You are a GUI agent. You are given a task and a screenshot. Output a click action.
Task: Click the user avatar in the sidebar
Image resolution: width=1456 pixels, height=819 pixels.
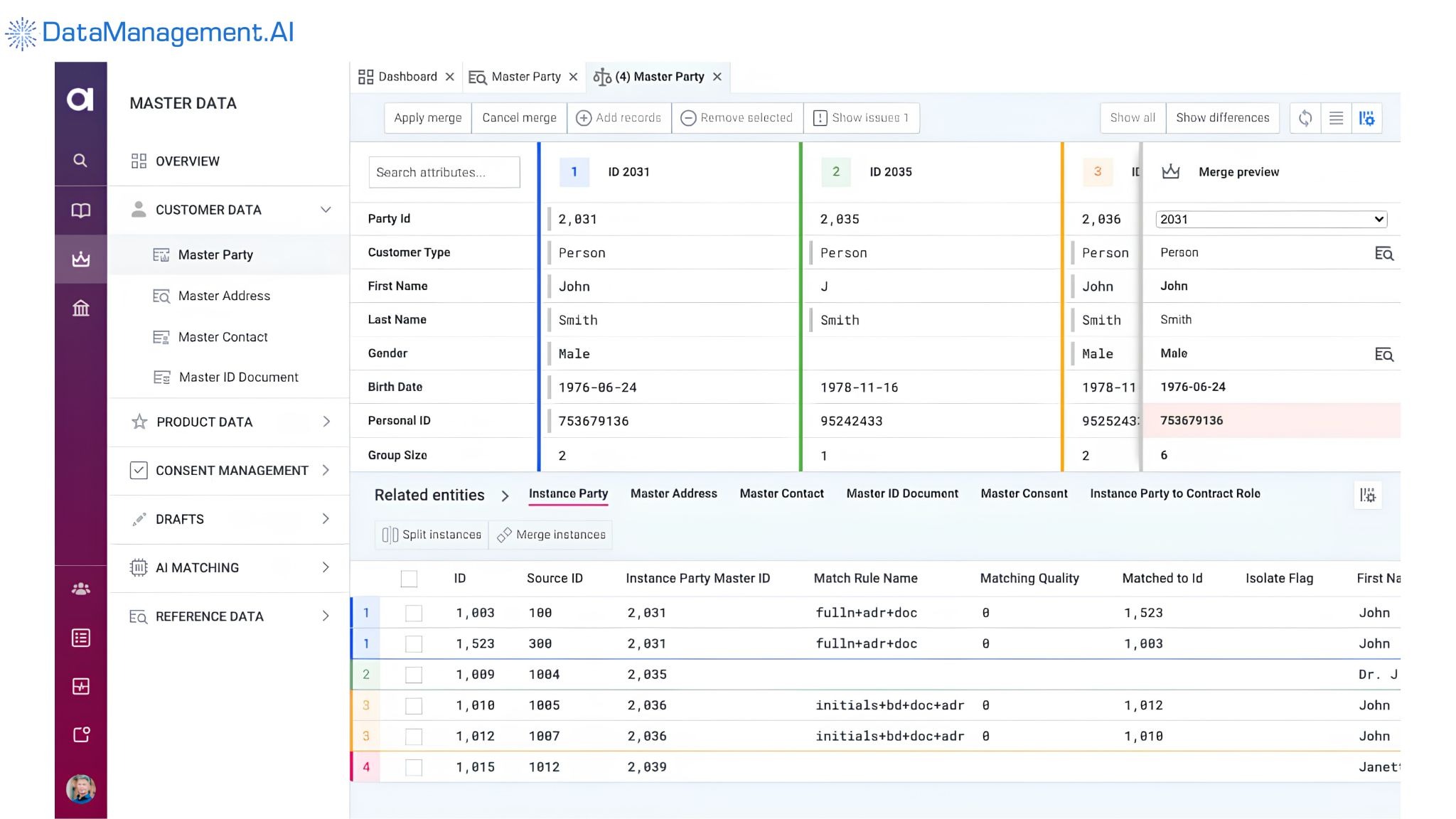pos(80,789)
